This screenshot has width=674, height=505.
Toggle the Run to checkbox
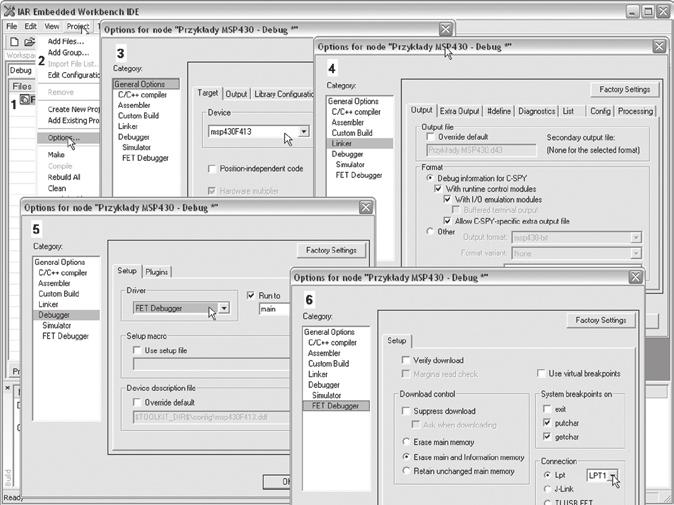[251, 296]
